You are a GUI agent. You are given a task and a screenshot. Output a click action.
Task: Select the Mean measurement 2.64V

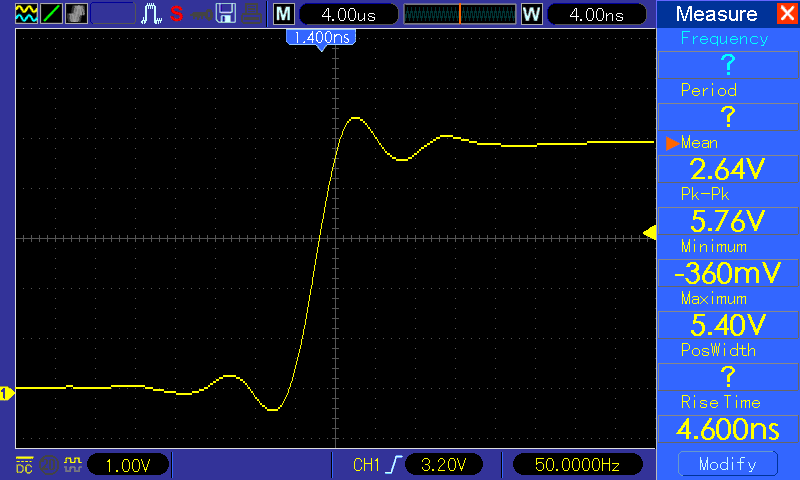point(728,169)
